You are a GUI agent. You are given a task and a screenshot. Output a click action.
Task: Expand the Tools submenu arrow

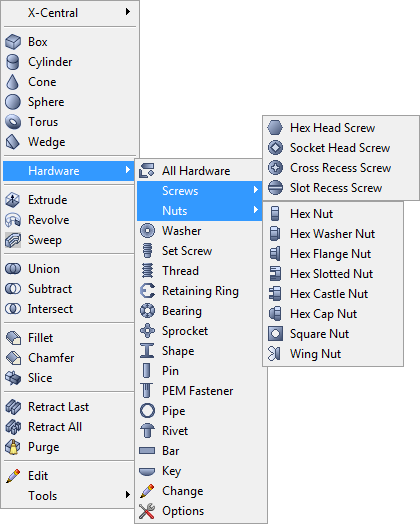tap(128, 495)
